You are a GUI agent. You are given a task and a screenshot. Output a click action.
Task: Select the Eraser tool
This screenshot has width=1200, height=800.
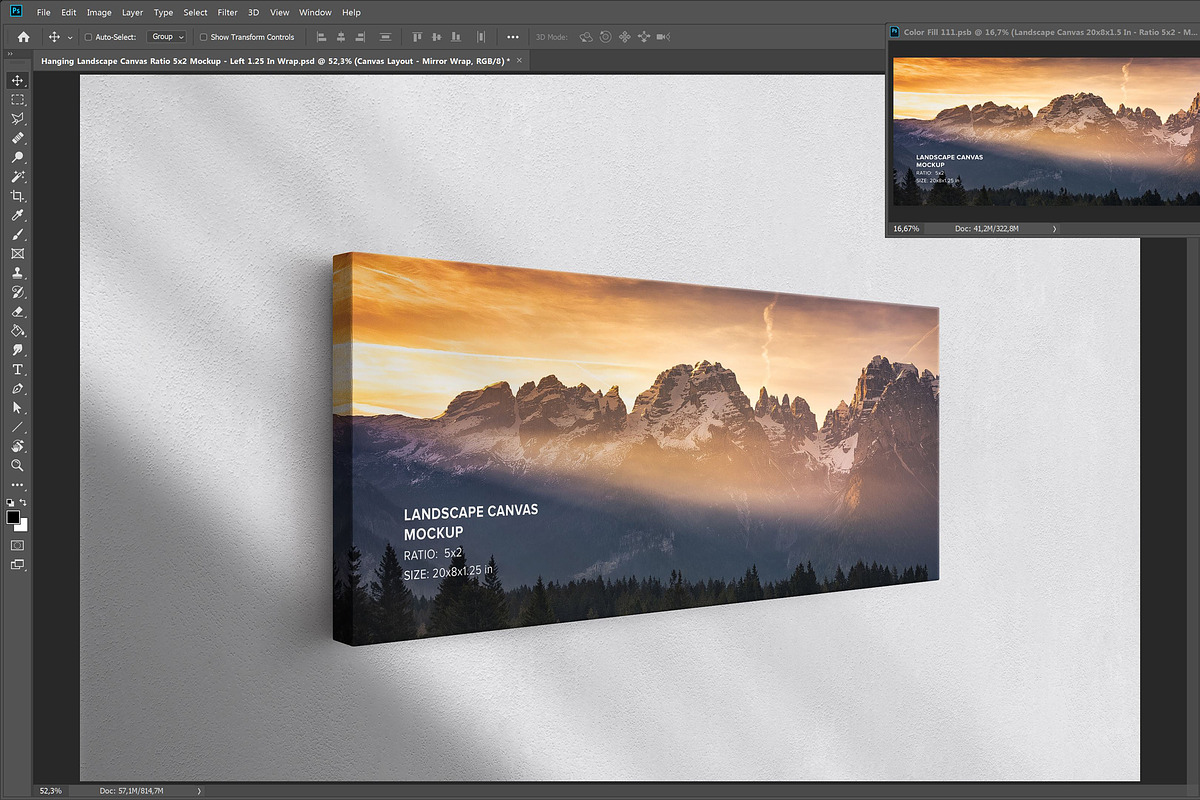click(17, 312)
